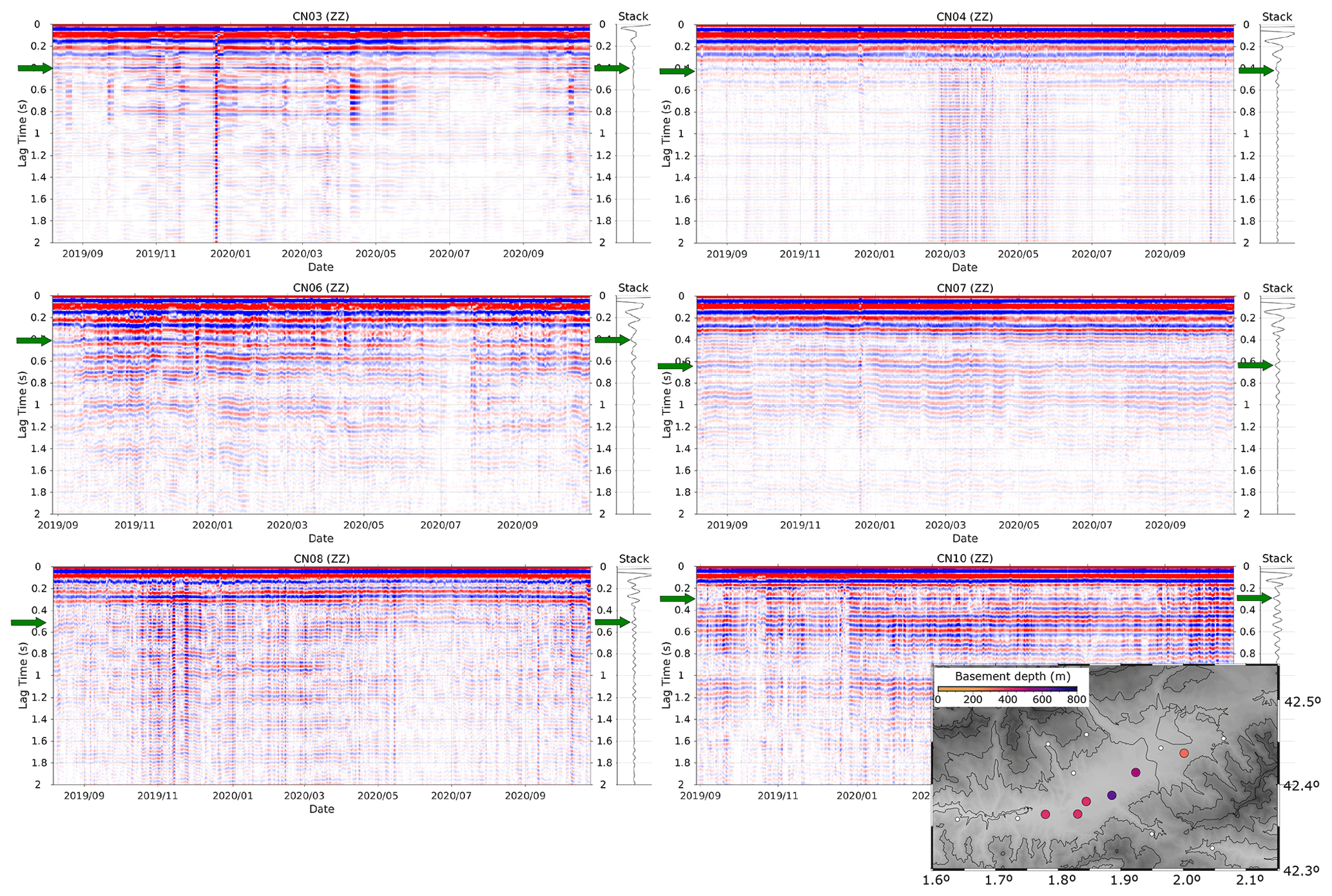The width and height of the screenshot is (1332, 896).
Task: Click Date axis label under CN06 plot
Action: tap(320, 539)
